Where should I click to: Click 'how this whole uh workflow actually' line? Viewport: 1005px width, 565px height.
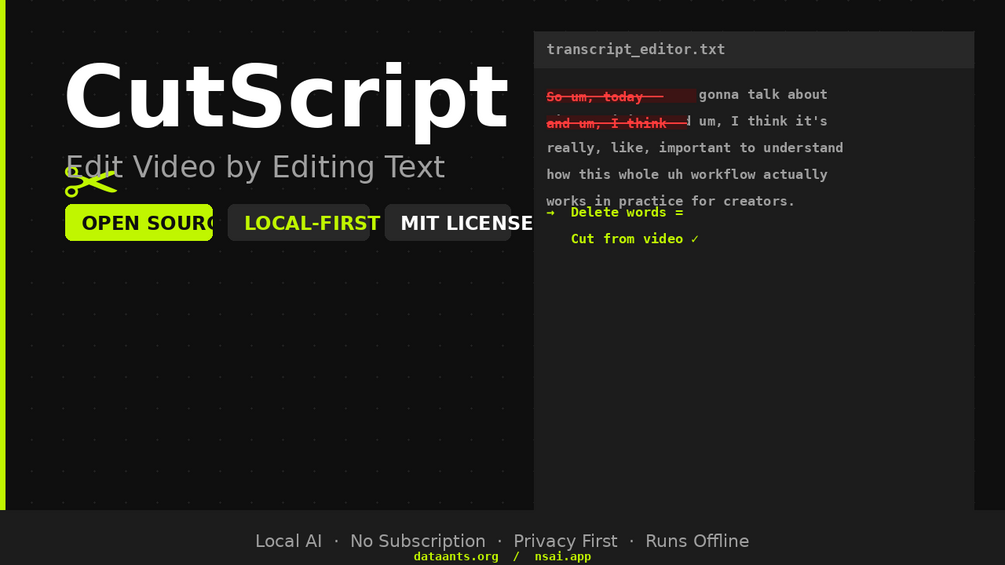coord(687,174)
